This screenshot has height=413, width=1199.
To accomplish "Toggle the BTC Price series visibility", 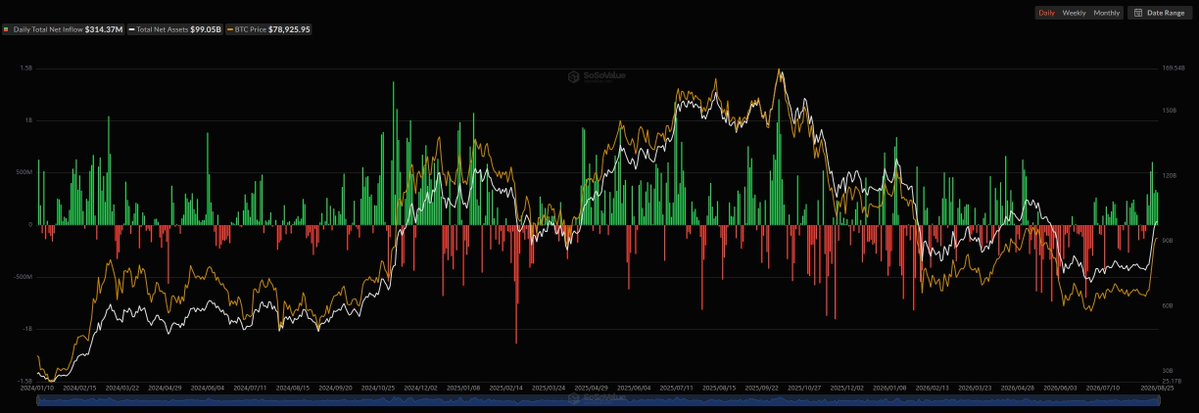I will click(268, 29).
